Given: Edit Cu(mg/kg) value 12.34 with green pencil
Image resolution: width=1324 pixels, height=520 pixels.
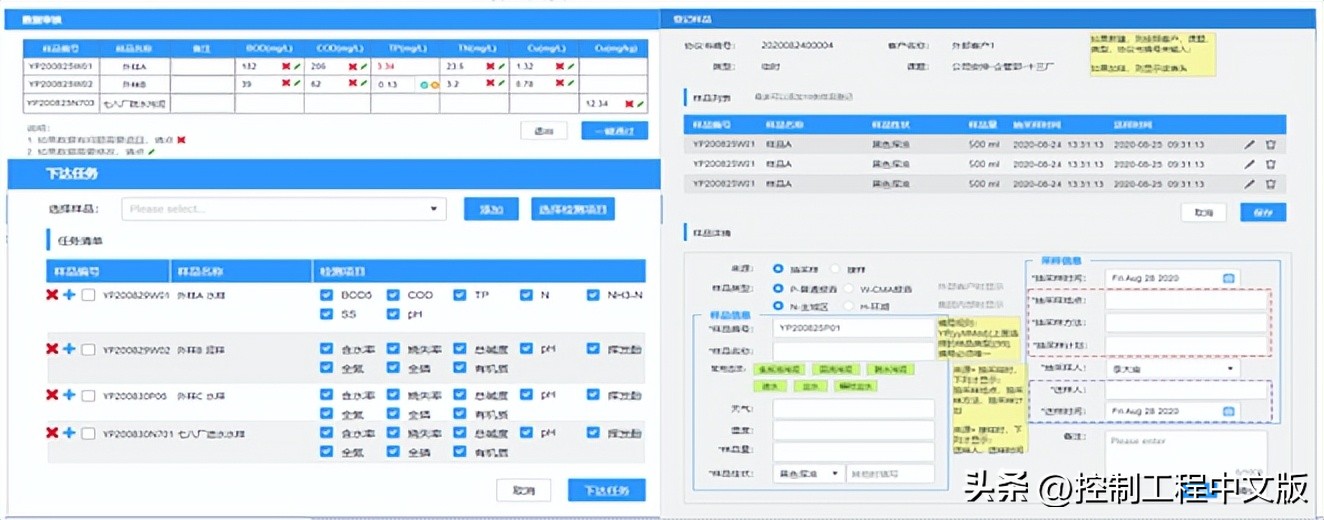Looking at the screenshot, I should click(x=639, y=103).
